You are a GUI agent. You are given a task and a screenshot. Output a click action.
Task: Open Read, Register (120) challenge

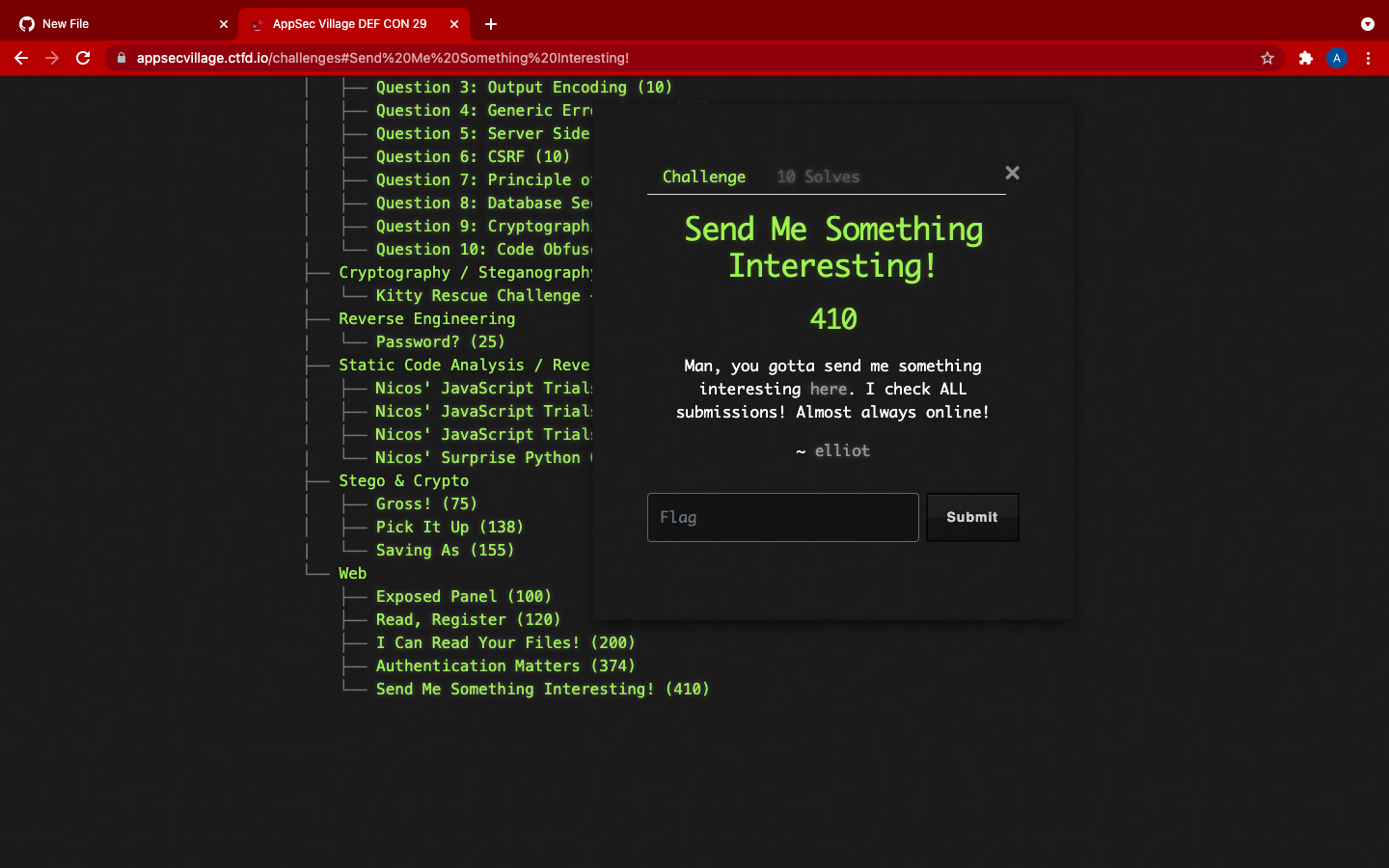tap(468, 619)
